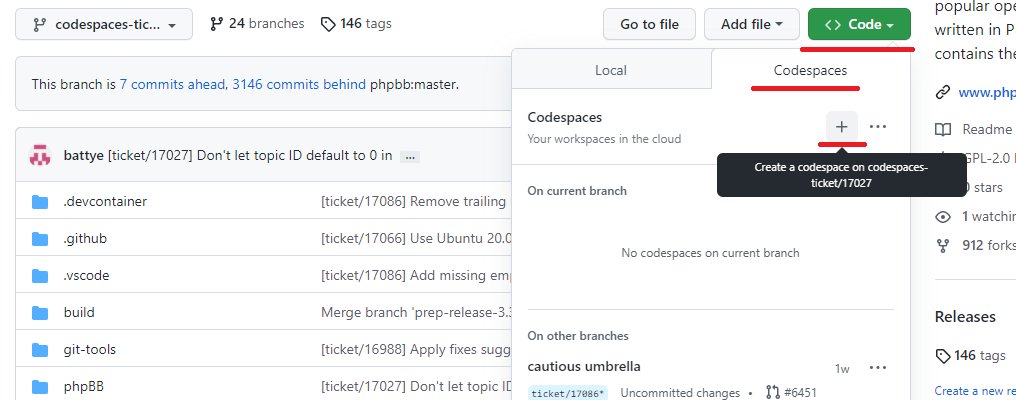This screenshot has height=400, width=1016.
Task: Click the pull request icon beside #6451
Action: [x=772, y=392]
